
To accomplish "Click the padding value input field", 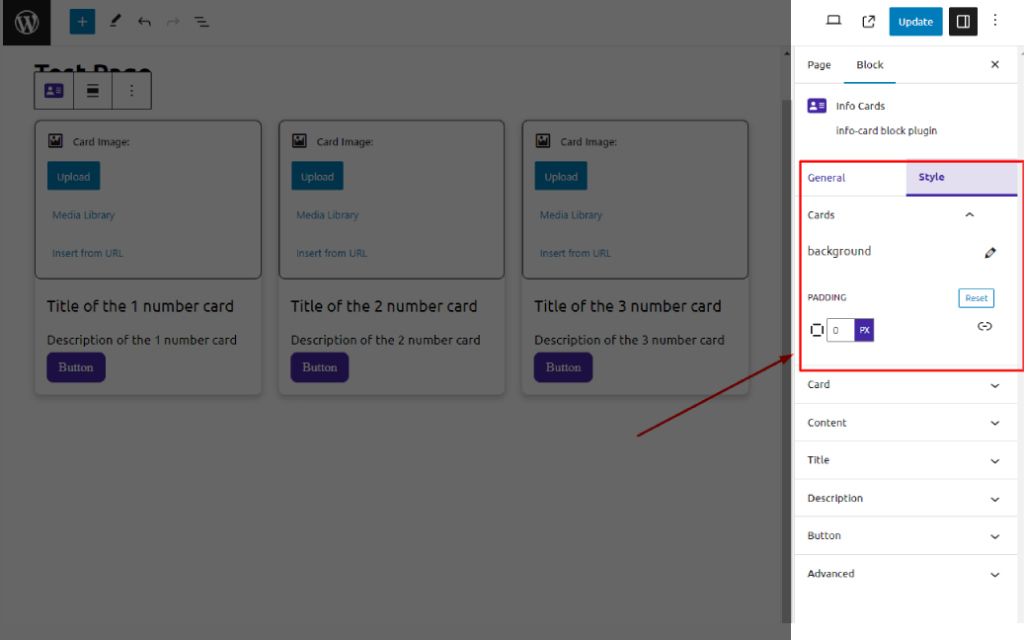I will click(840, 330).
